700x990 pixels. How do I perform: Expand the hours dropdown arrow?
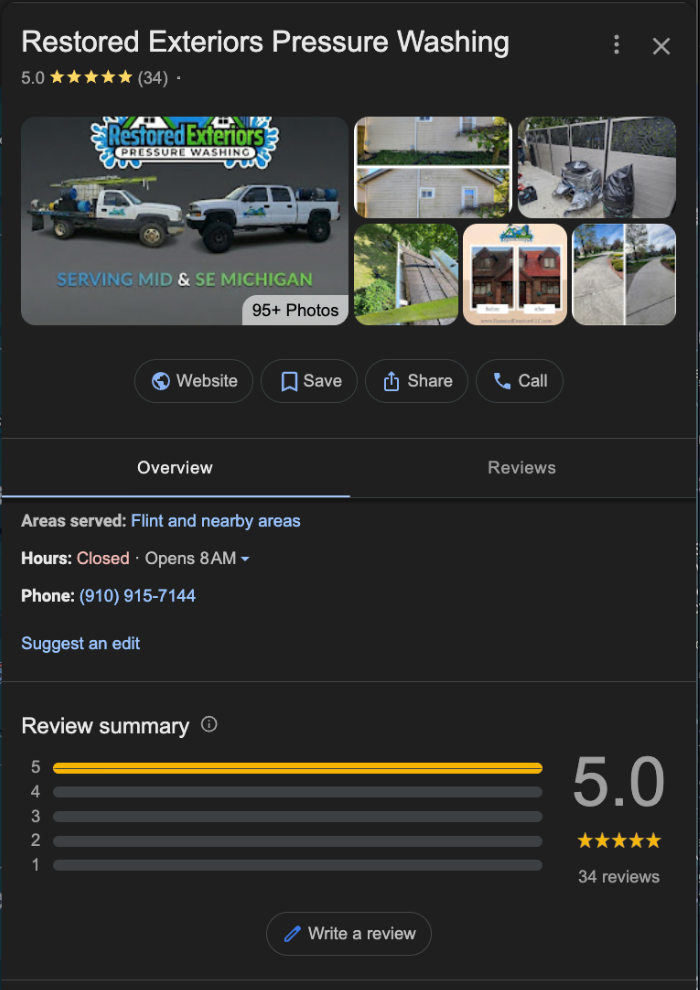click(x=245, y=559)
